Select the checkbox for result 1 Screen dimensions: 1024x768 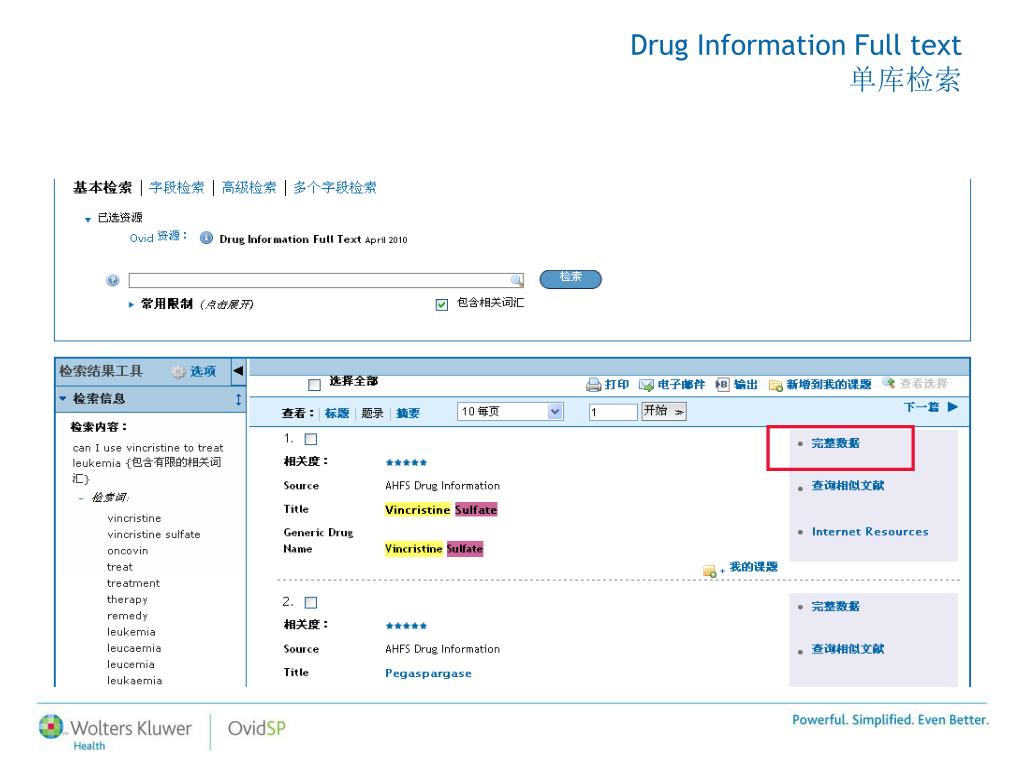[311, 439]
